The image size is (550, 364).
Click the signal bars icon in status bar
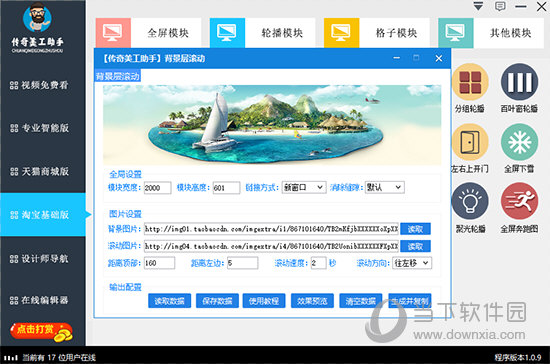click(11, 358)
